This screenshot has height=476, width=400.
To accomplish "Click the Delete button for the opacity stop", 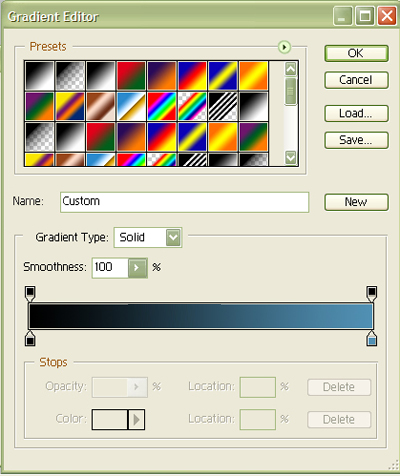I will 339,387.
